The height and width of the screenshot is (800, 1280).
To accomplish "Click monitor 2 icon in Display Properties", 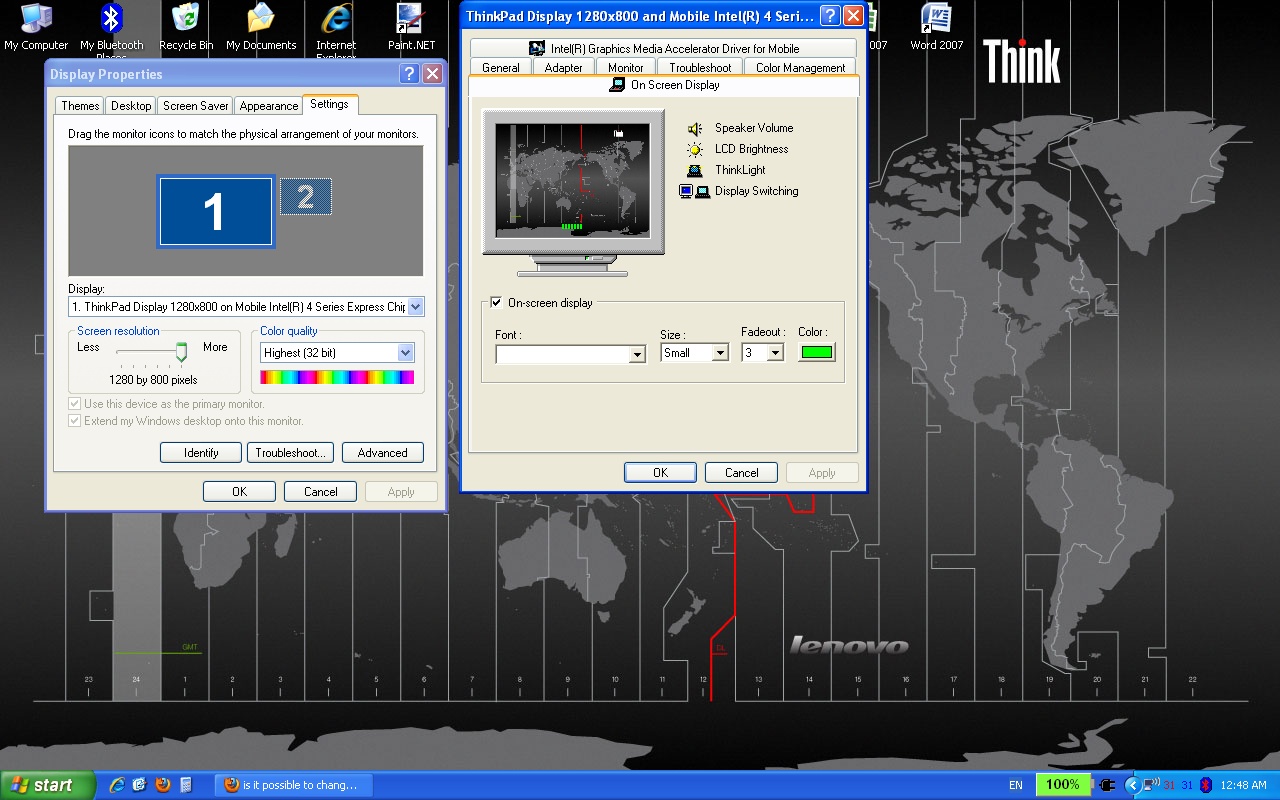I will click(306, 197).
